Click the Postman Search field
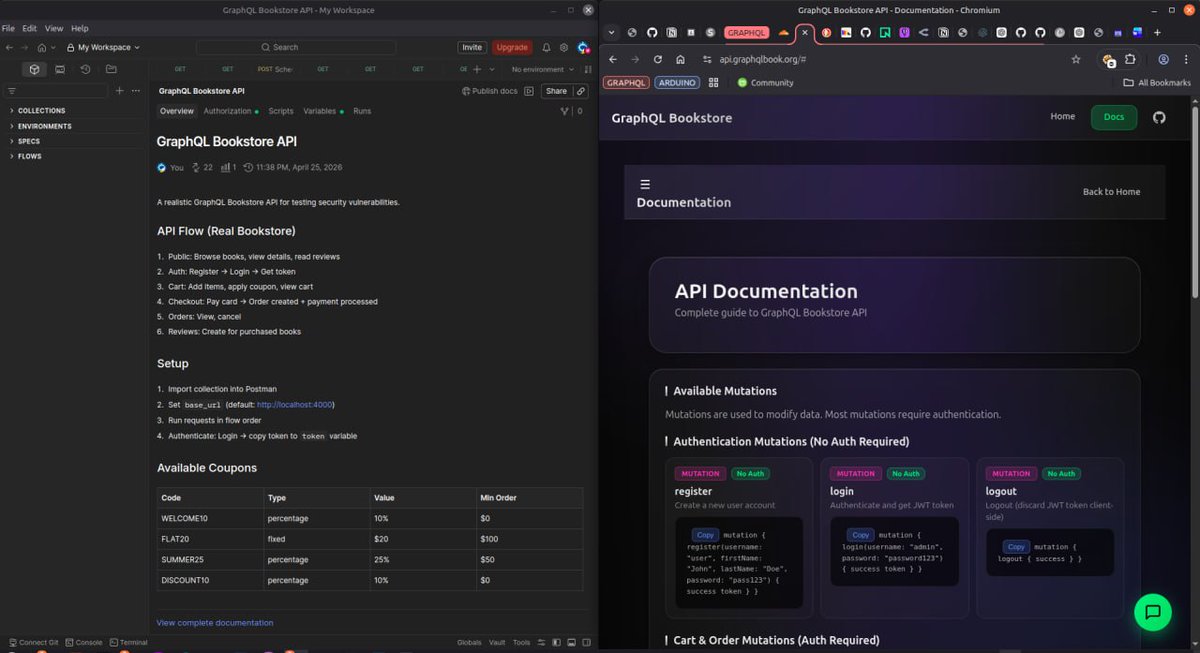 296,47
